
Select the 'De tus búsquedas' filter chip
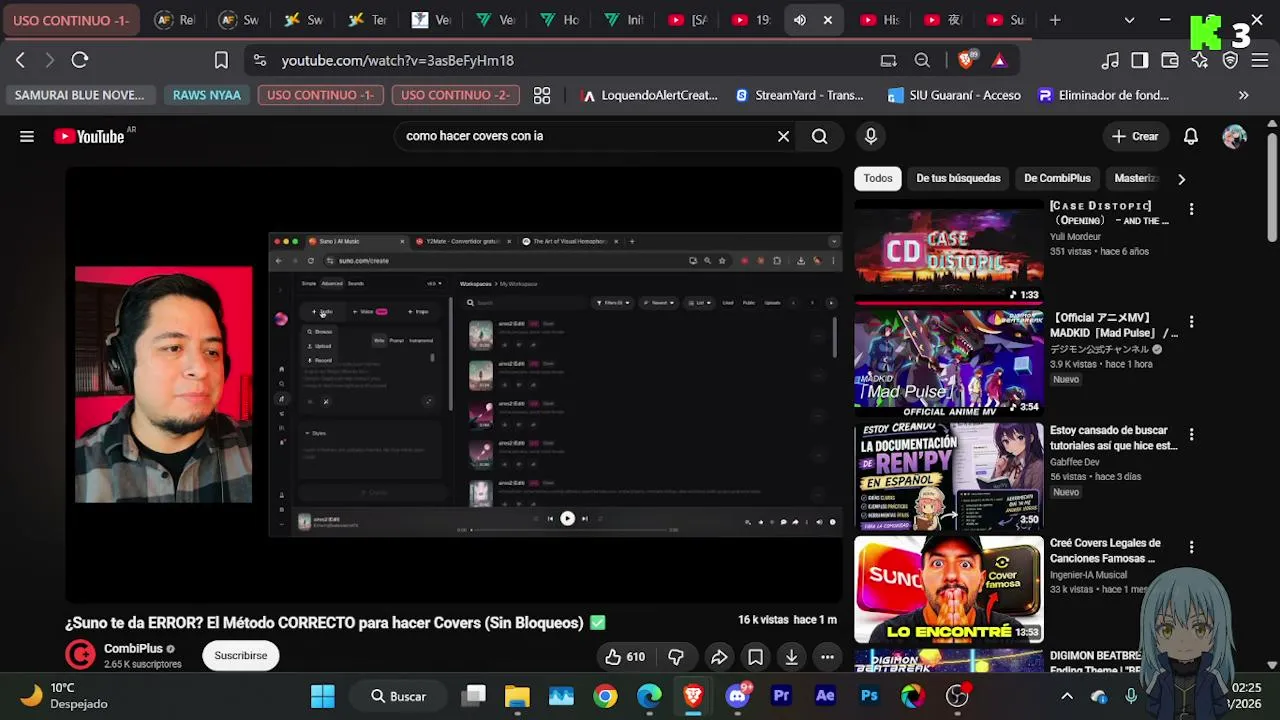pos(958,178)
